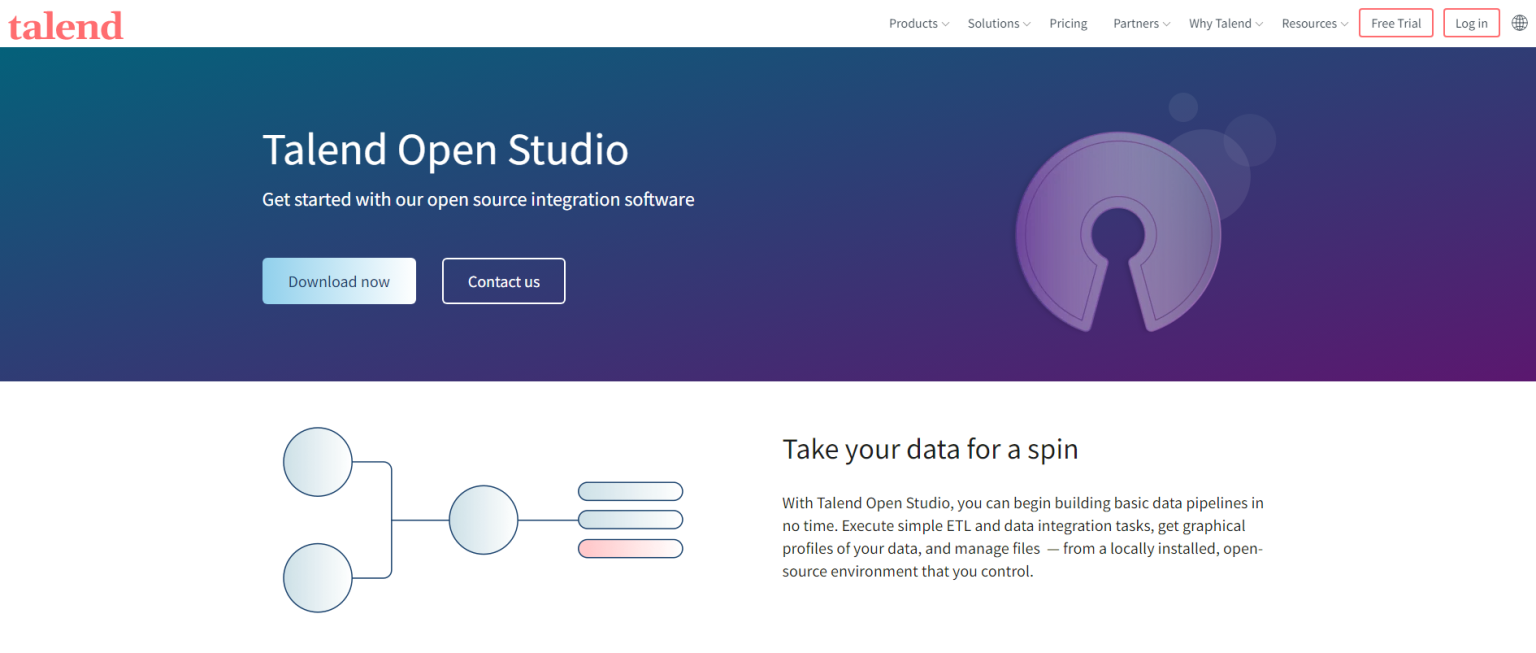Click the Talend Open Studio hero heading

445,150
